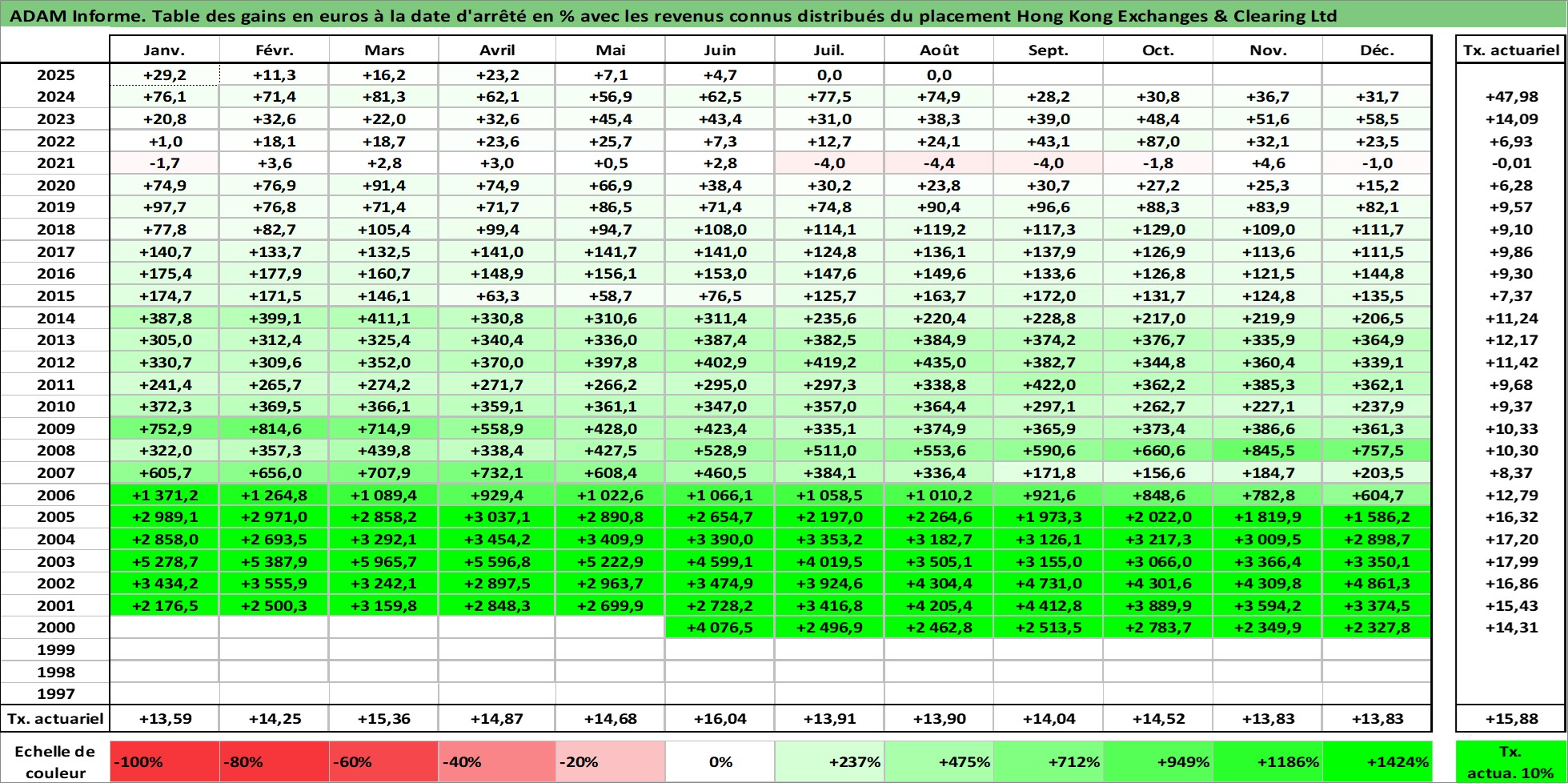Select the 1997 row label

tap(55, 694)
